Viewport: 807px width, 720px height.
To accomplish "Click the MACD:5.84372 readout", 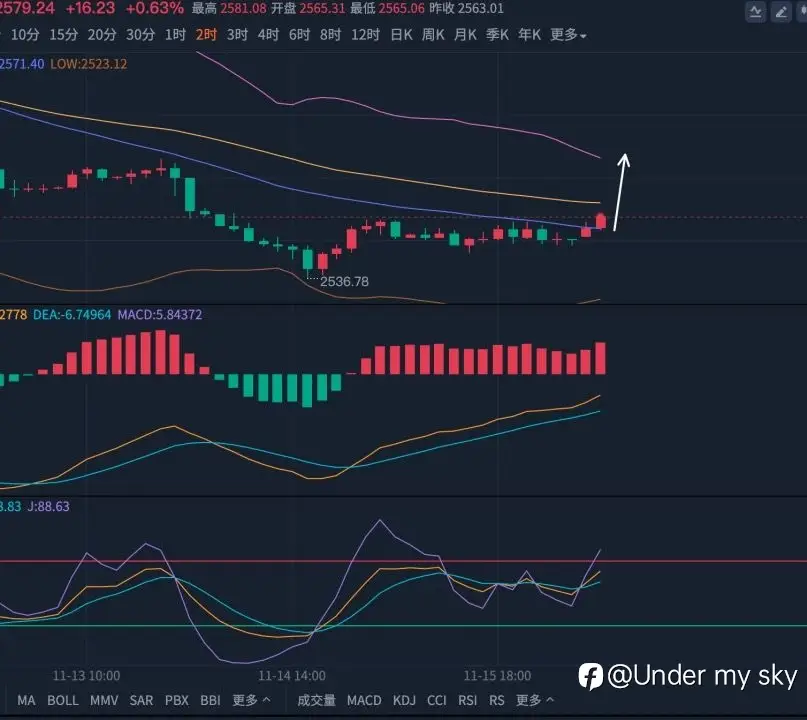I will click(x=160, y=314).
